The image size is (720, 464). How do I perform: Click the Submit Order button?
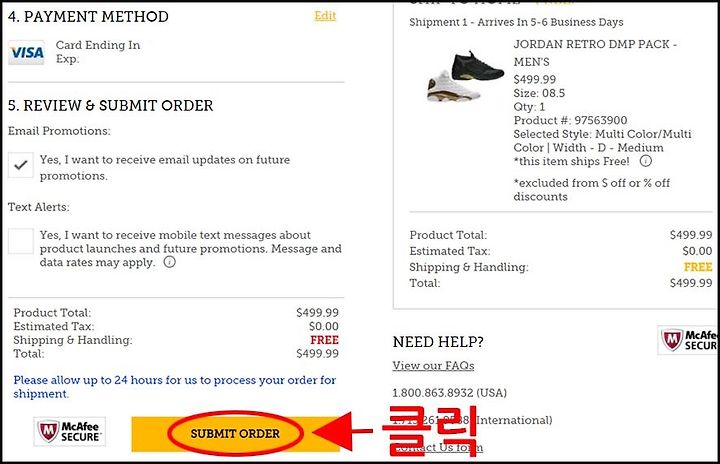[236, 434]
